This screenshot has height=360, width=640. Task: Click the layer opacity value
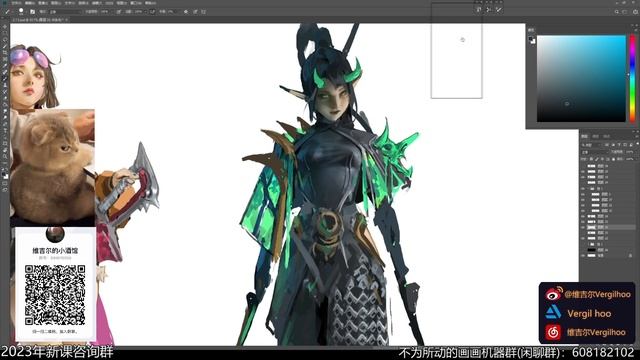coord(630,152)
